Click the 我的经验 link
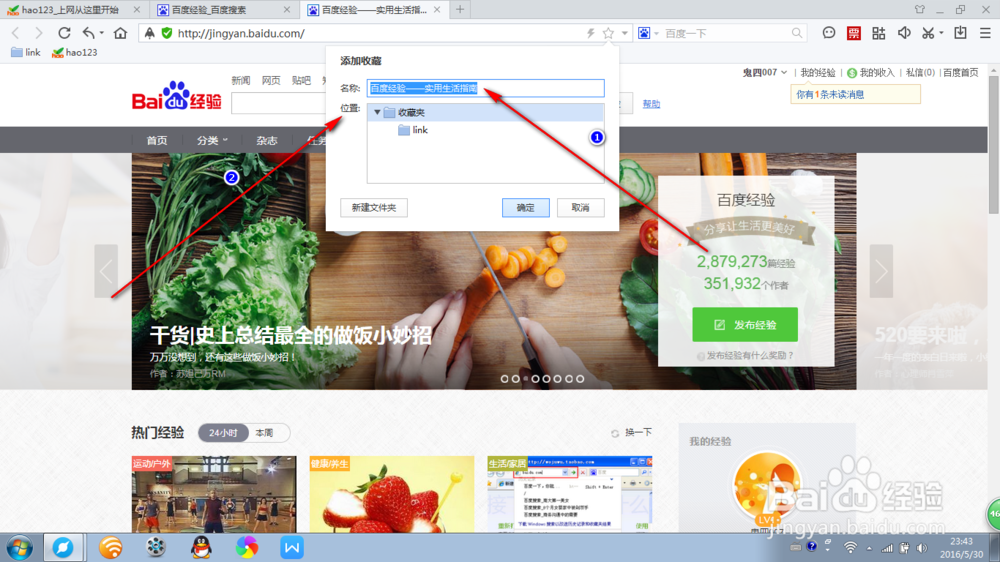Image resolution: width=1000 pixels, height=562 pixels. pyautogui.click(x=818, y=73)
